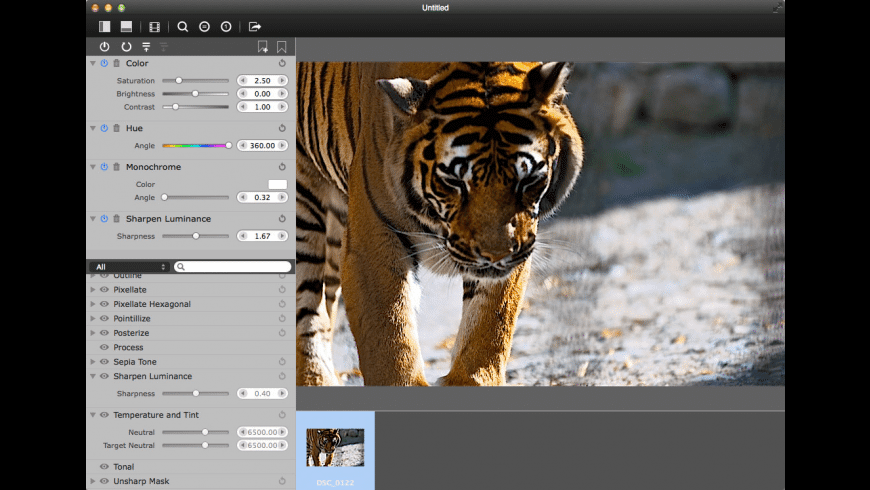Click reset icon on Posterize row
This screenshot has width=870, height=490.
pos(282,333)
